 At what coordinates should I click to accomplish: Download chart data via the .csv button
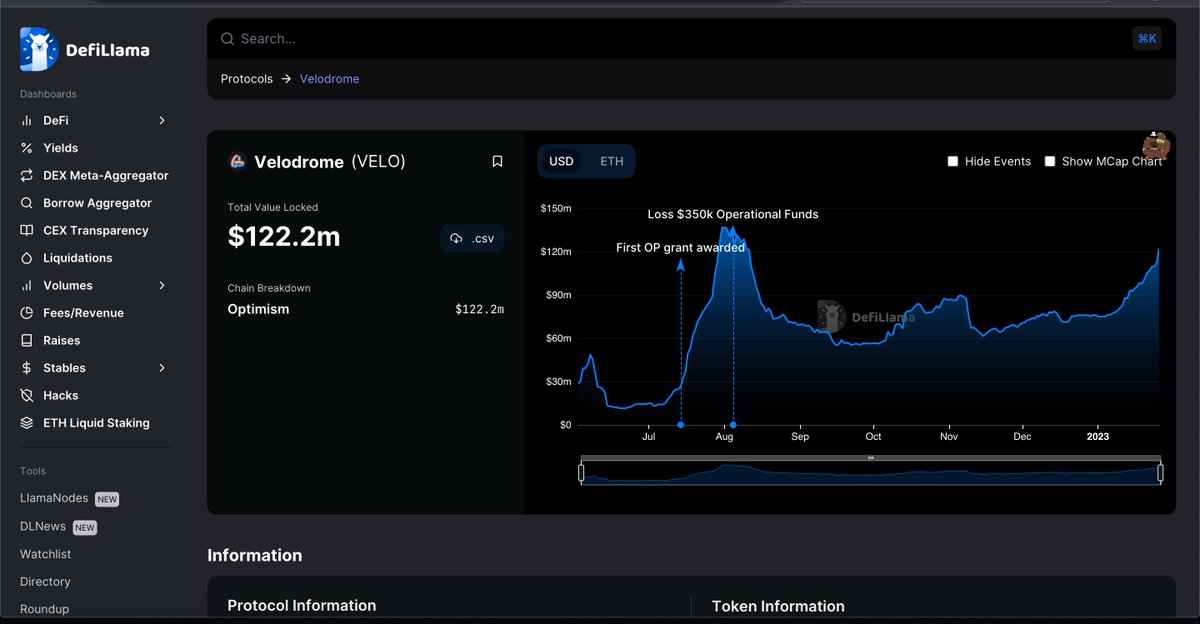[471, 238]
